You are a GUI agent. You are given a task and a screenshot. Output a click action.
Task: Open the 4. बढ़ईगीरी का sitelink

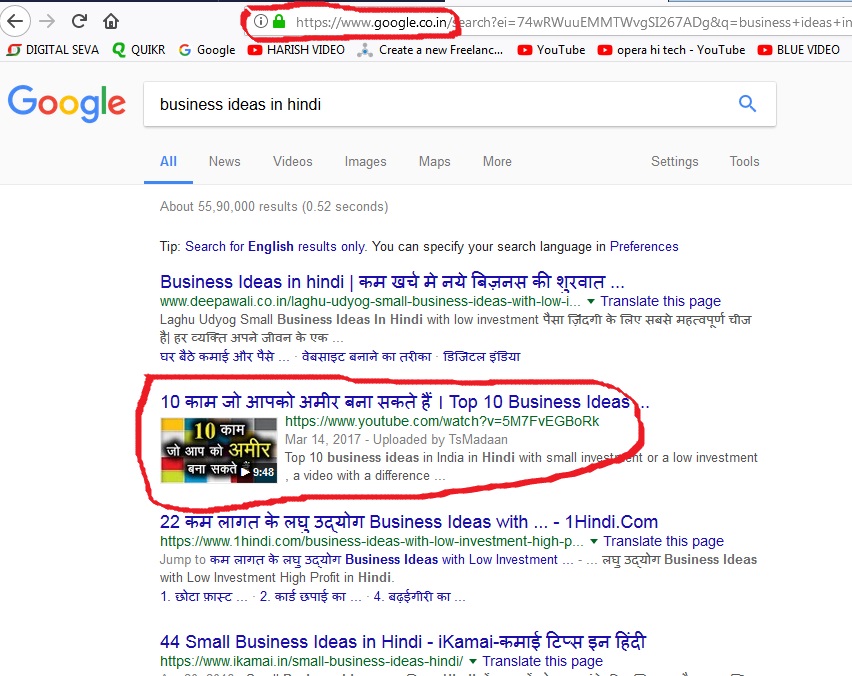[x=419, y=597]
